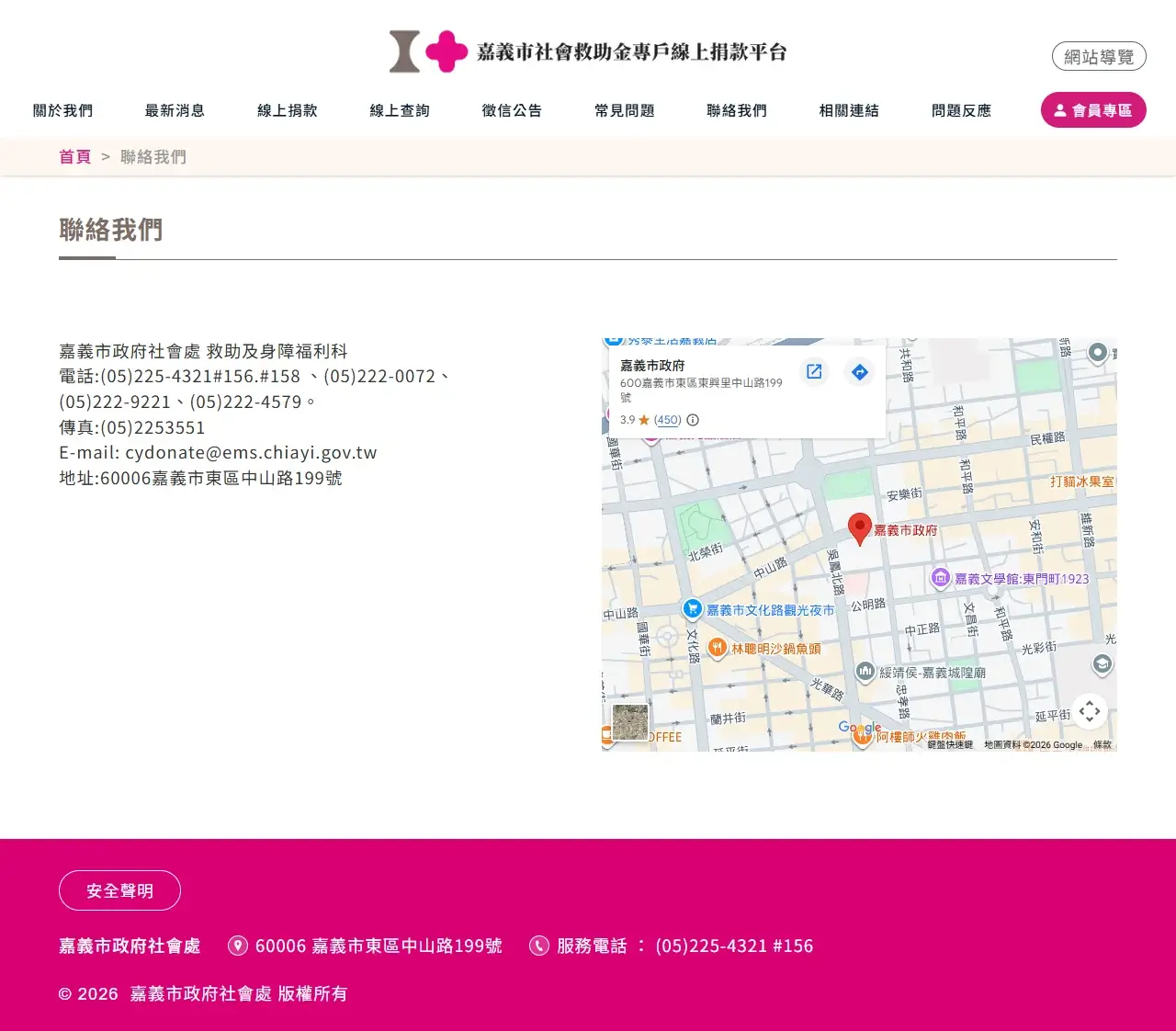Click the footer location pin icon

238,946
